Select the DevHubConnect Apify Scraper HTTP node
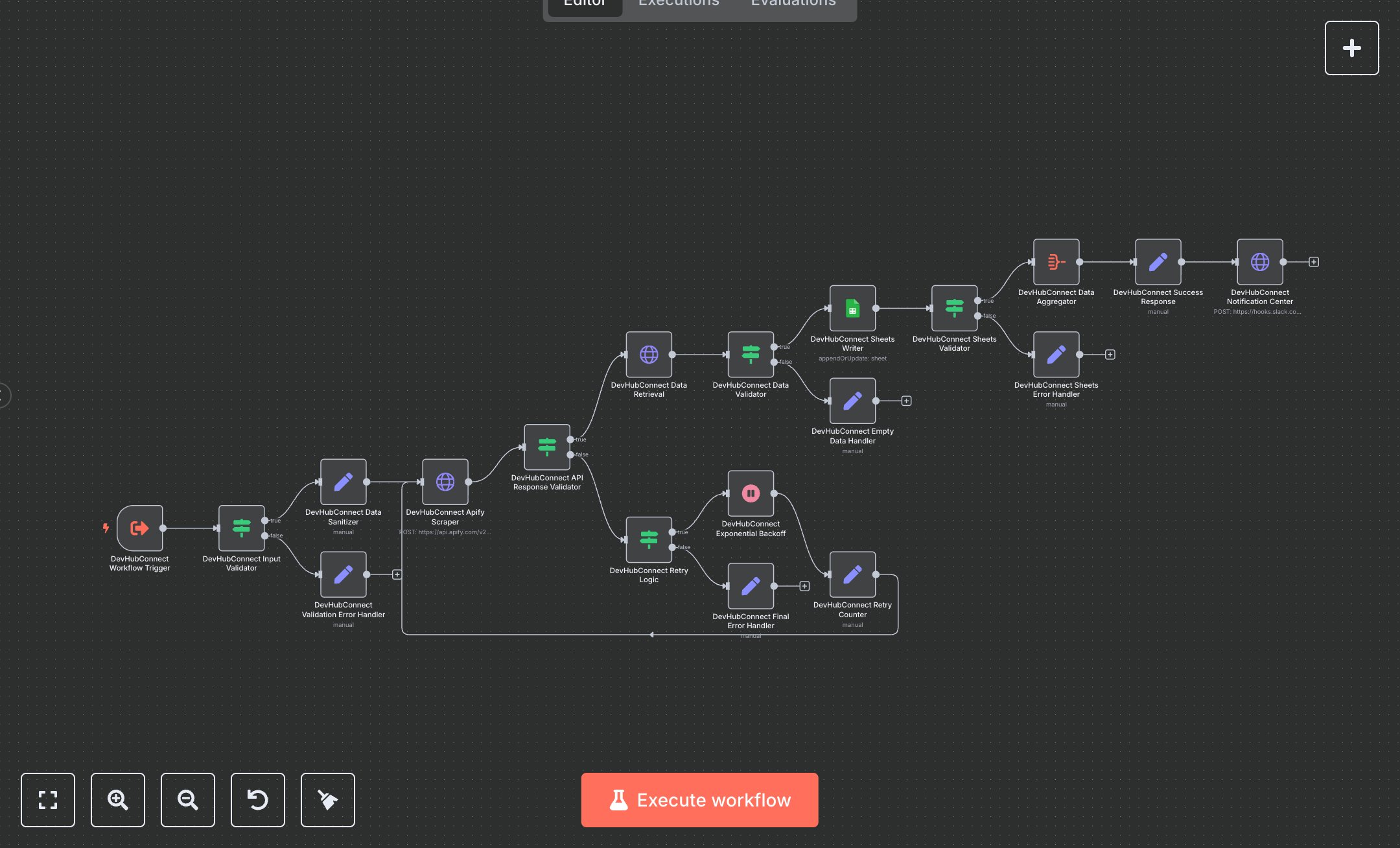1400x848 pixels. point(445,482)
